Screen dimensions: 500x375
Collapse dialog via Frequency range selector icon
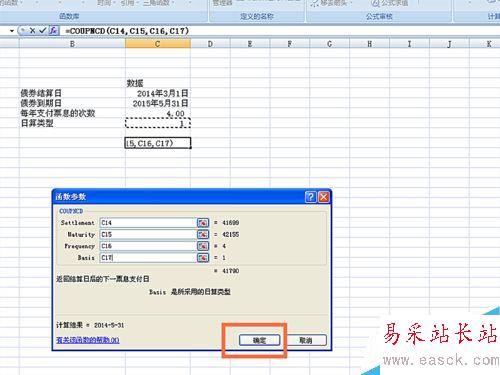(203, 246)
